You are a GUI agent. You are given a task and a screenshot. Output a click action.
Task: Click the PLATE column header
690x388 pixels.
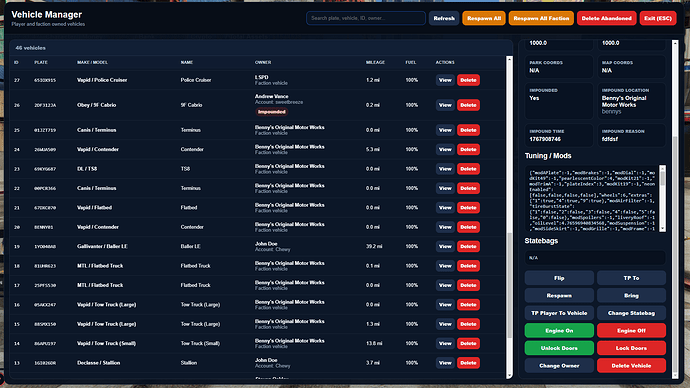pos(41,62)
